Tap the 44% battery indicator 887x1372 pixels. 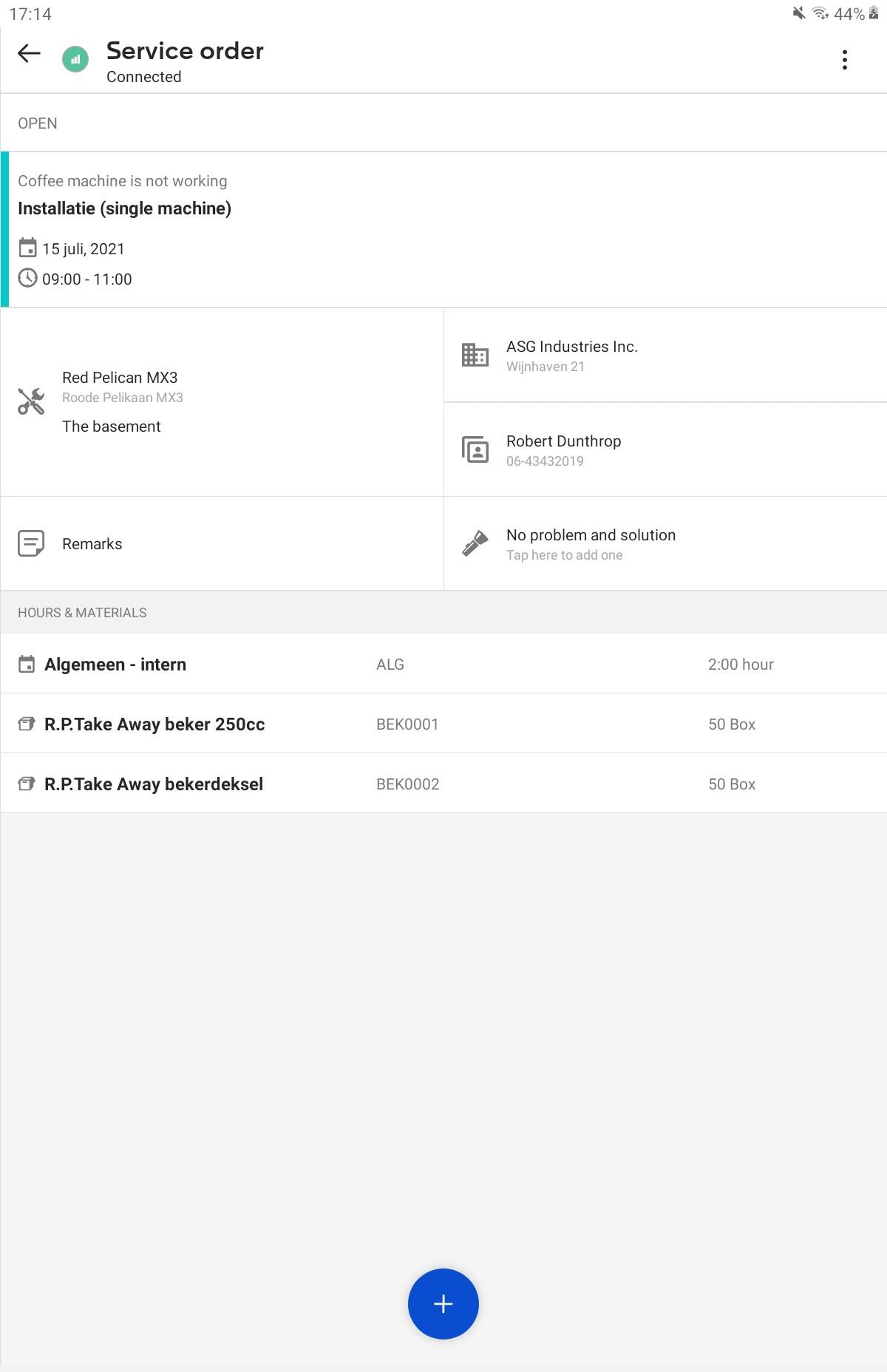[x=856, y=13]
